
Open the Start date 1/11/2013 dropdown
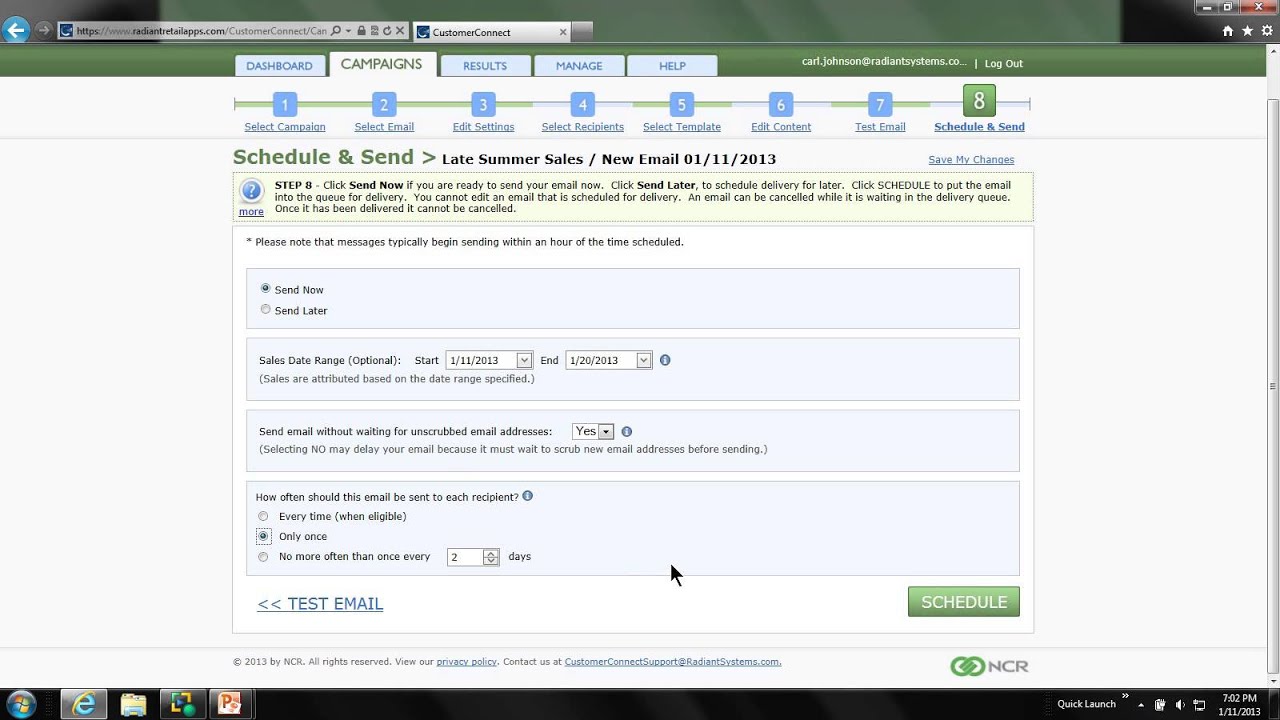tap(523, 360)
